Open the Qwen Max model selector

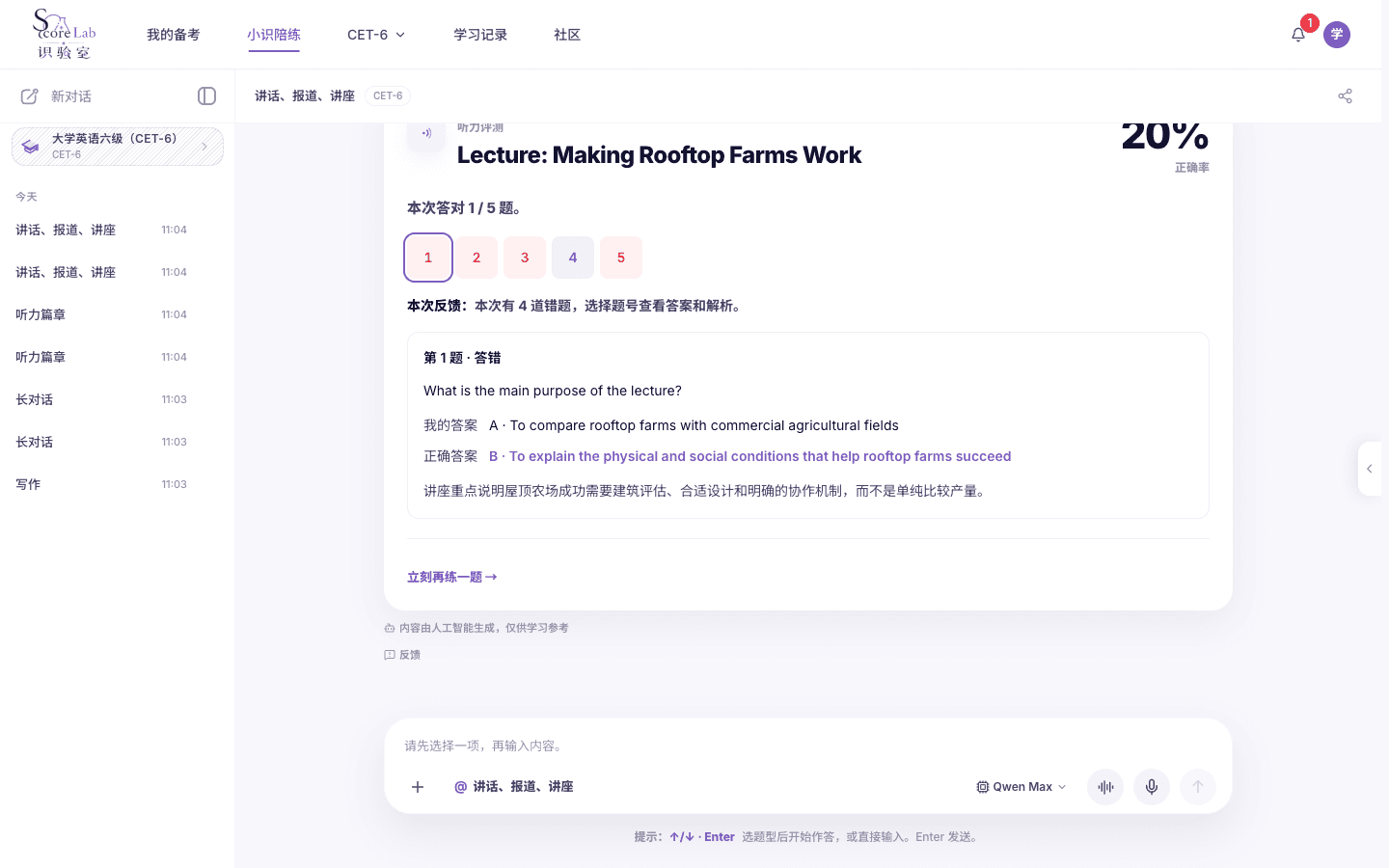click(1021, 787)
